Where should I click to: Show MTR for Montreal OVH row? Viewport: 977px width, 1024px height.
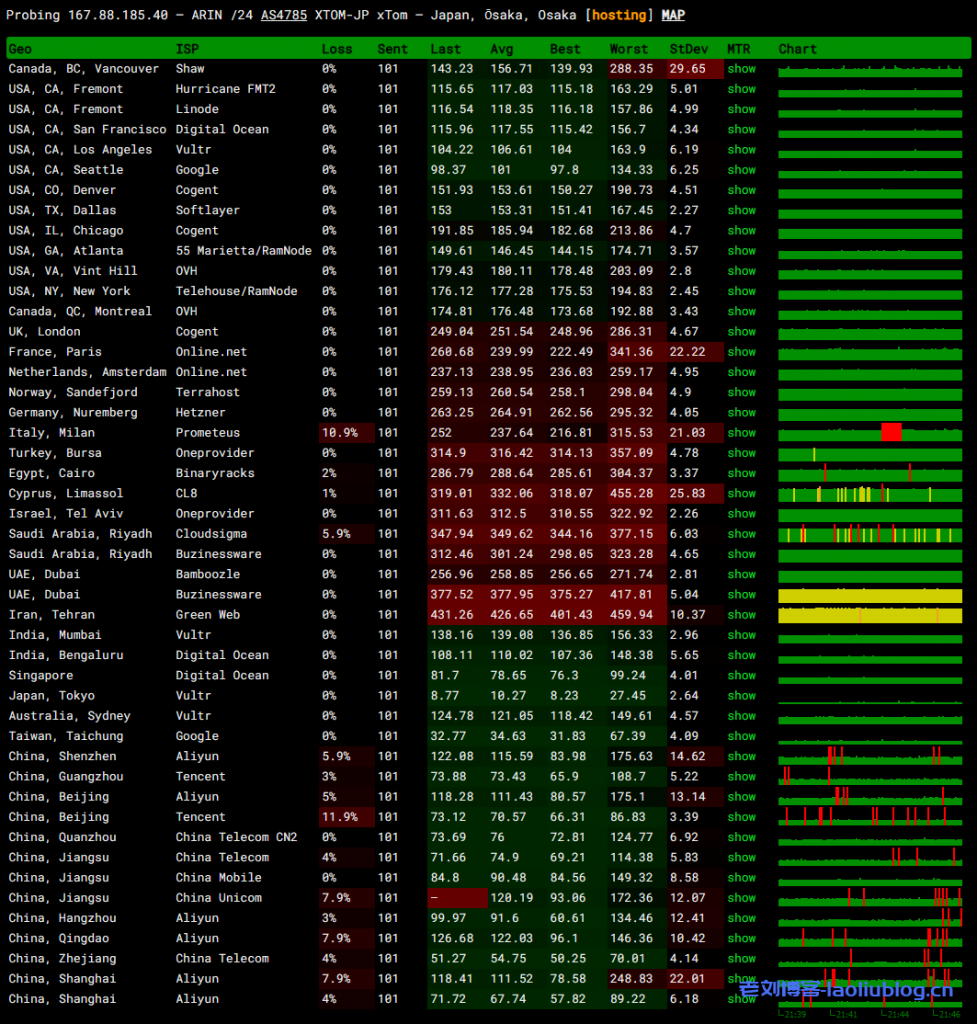click(741, 312)
